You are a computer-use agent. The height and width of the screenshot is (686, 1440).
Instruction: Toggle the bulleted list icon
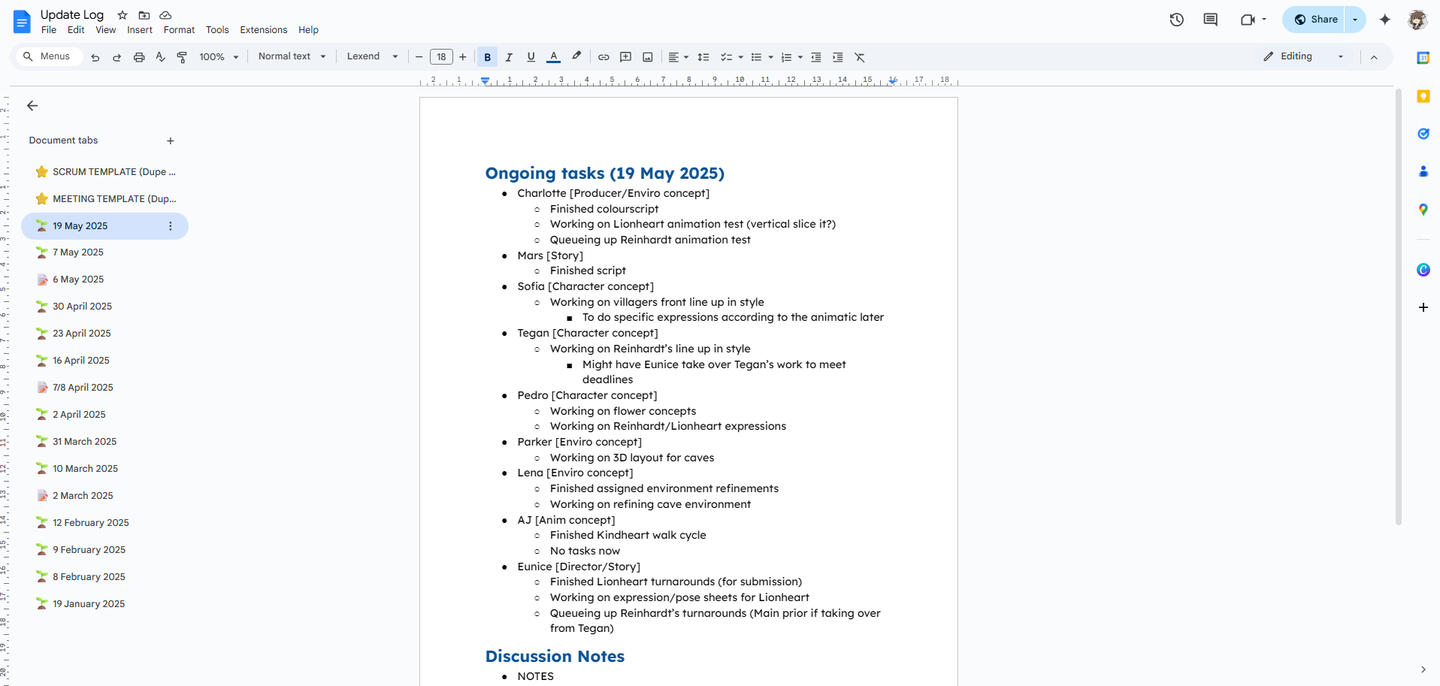[x=756, y=57]
